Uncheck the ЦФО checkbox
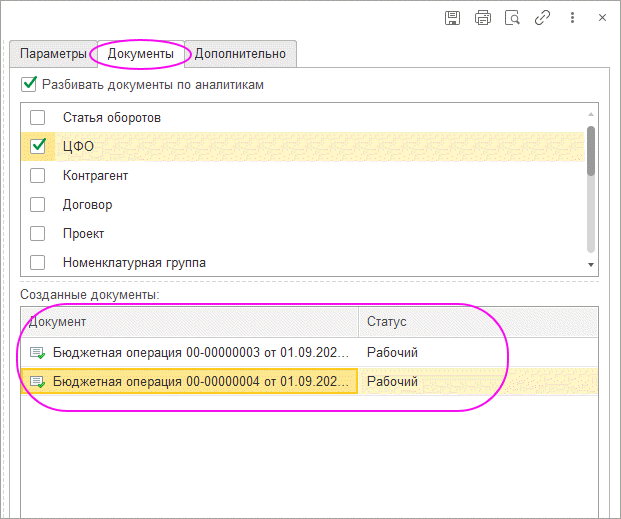 point(38,147)
